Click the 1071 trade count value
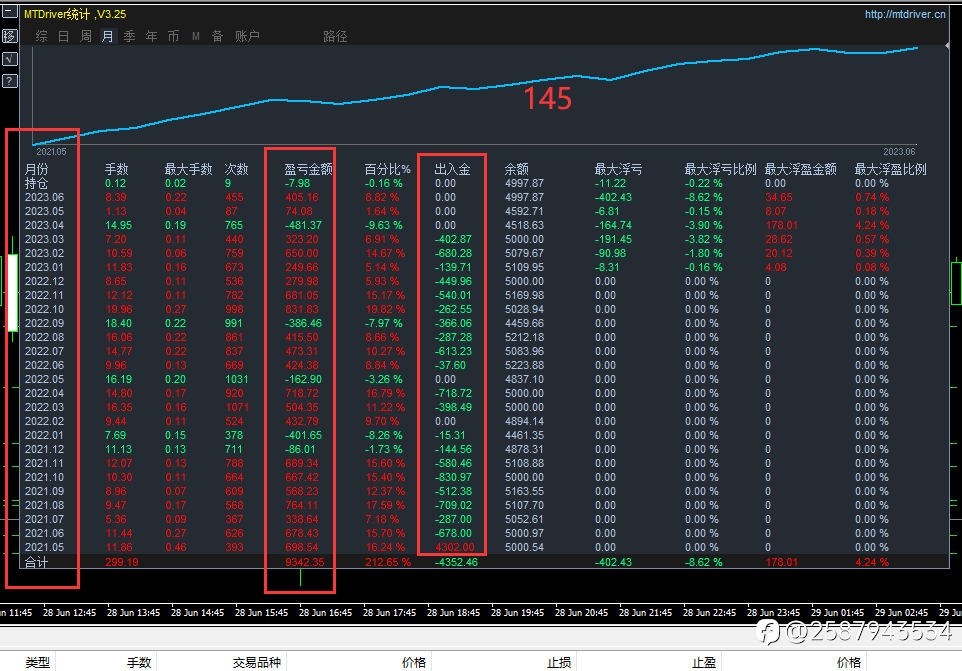The height and width of the screenshot is (671, 962). tap(237, 407)
